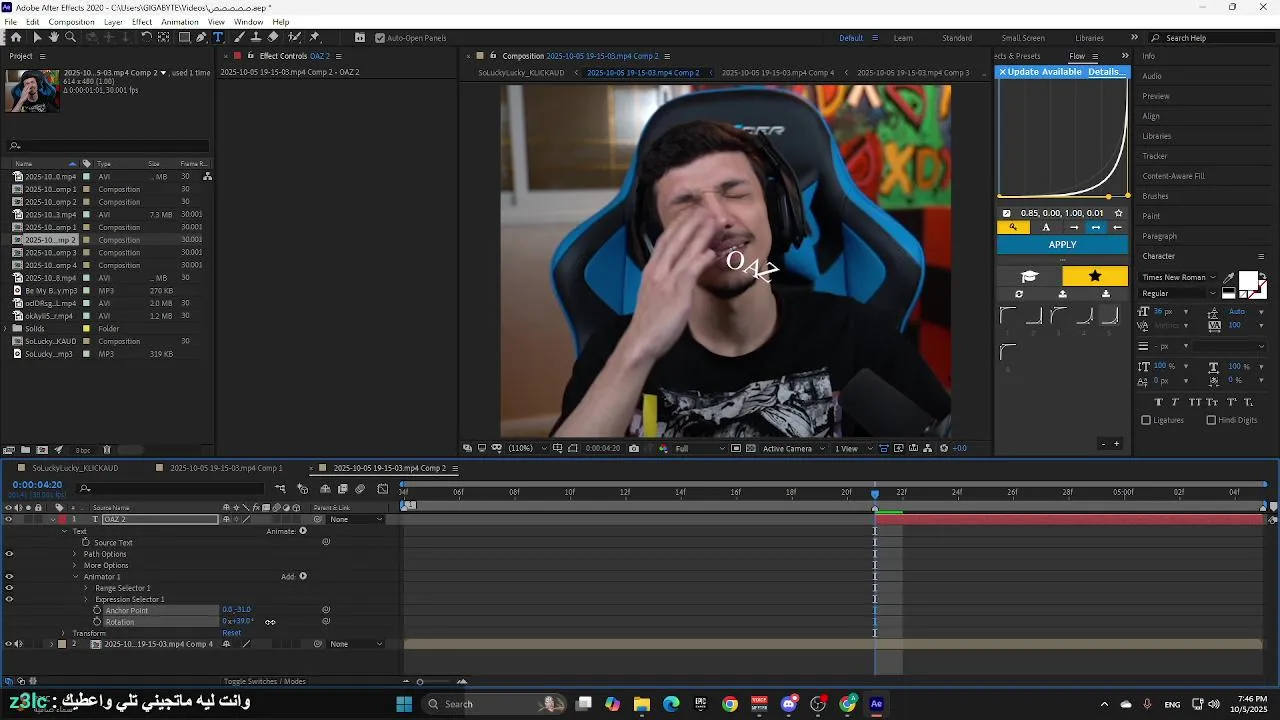The width and height of the screenshot is (1280, 720).
Task: Select the Hand tool
Action: point(53,37)
